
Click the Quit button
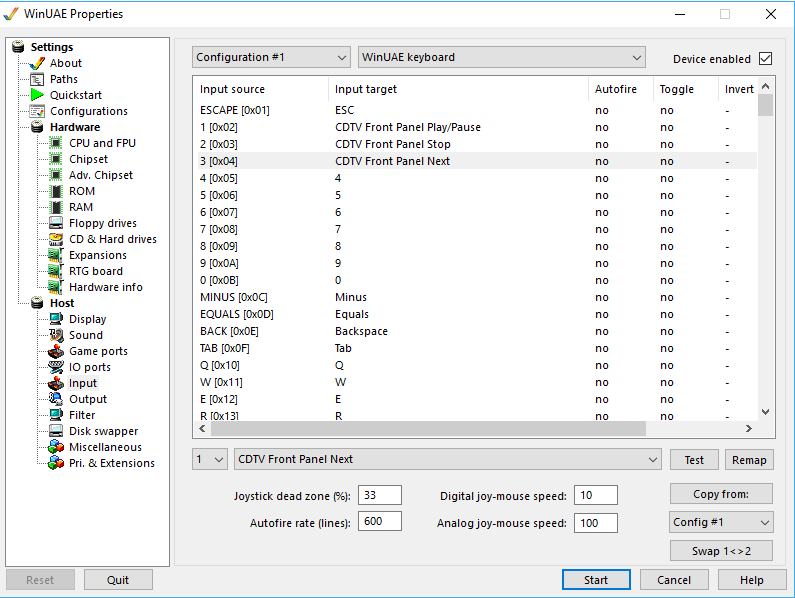click(x=118, y=580)
